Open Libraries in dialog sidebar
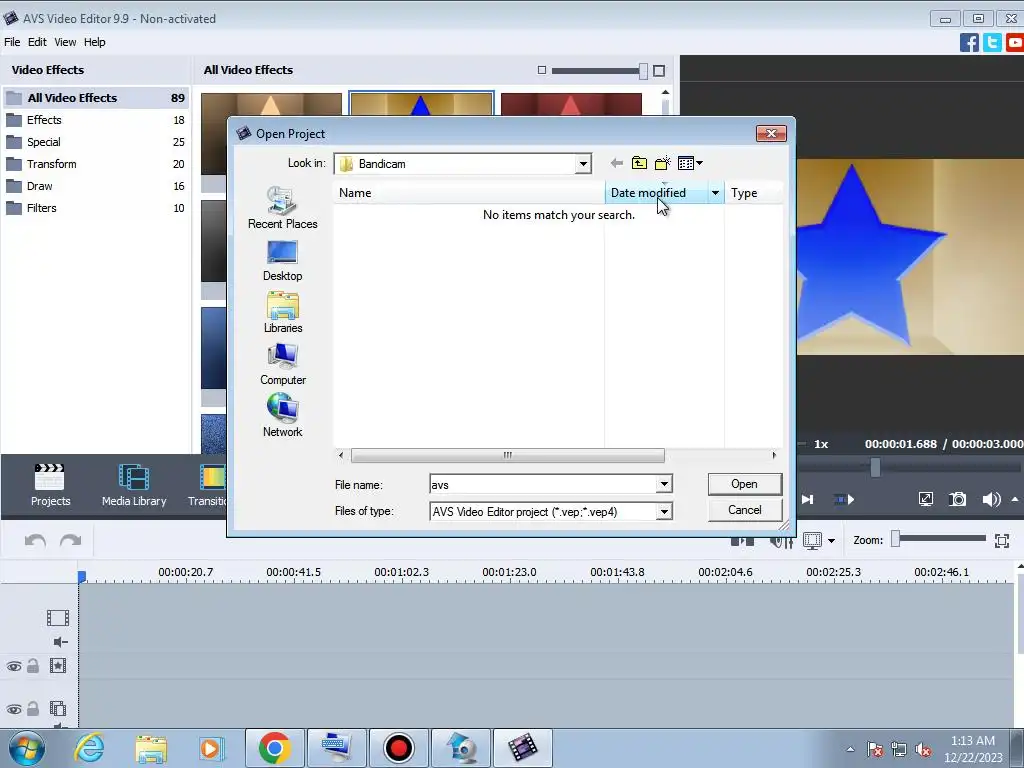 click(282, 313)
